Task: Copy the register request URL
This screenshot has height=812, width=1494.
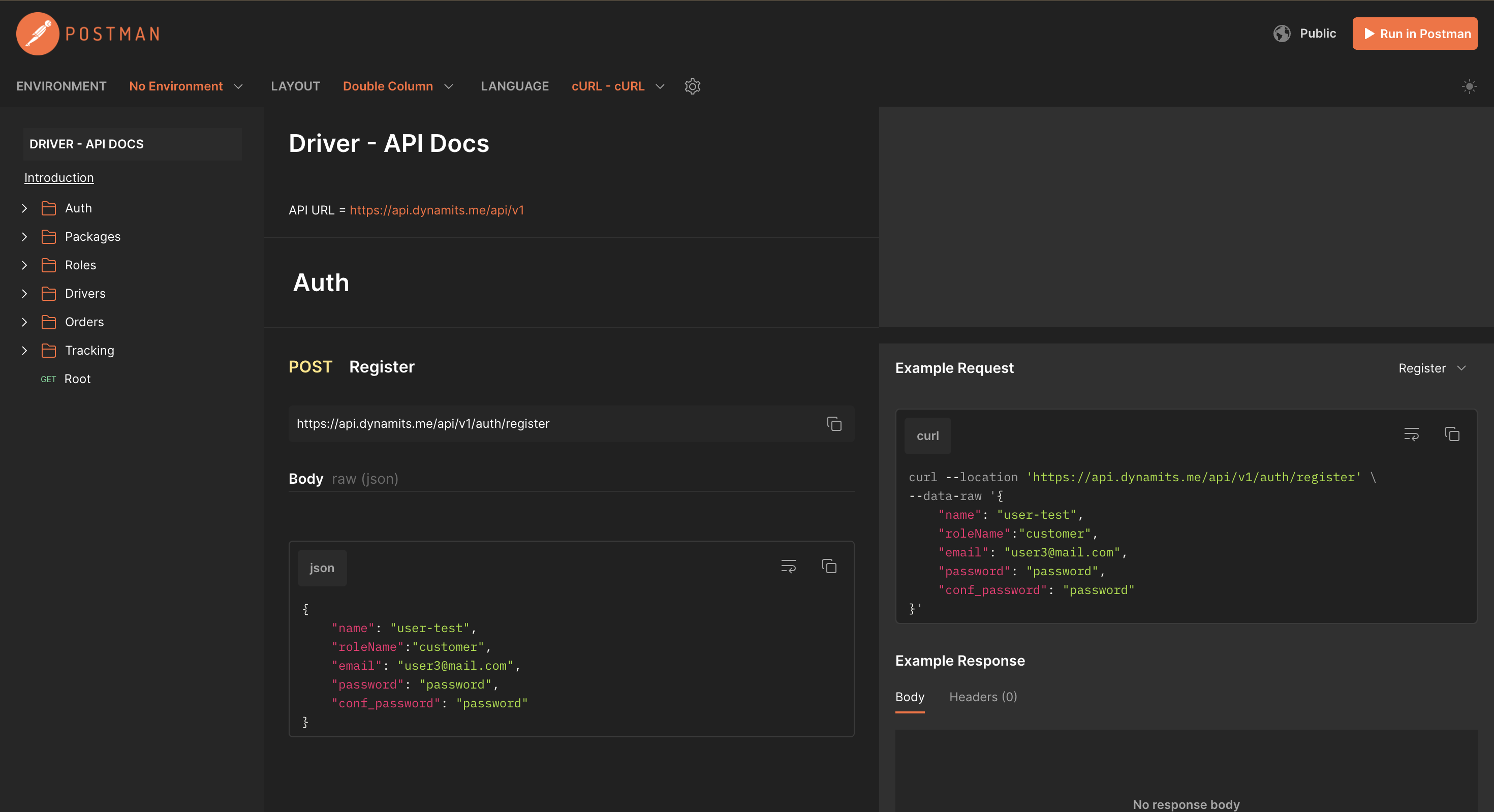Action: [834, 424]
